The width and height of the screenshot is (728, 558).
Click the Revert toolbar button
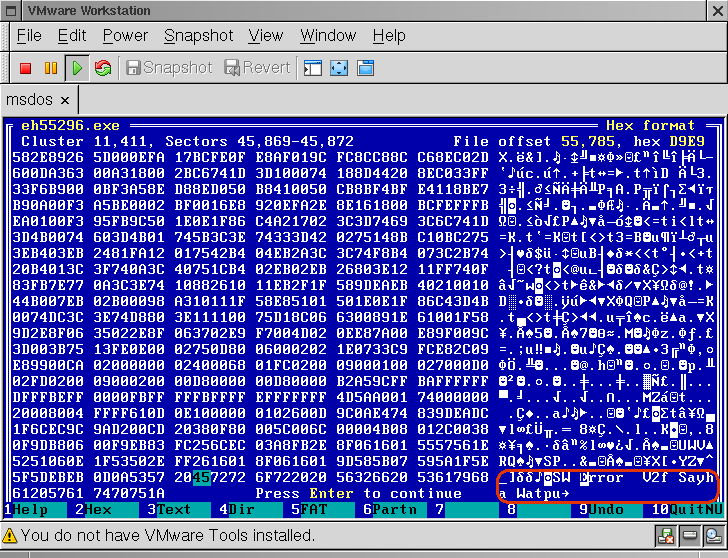[258, 68]
